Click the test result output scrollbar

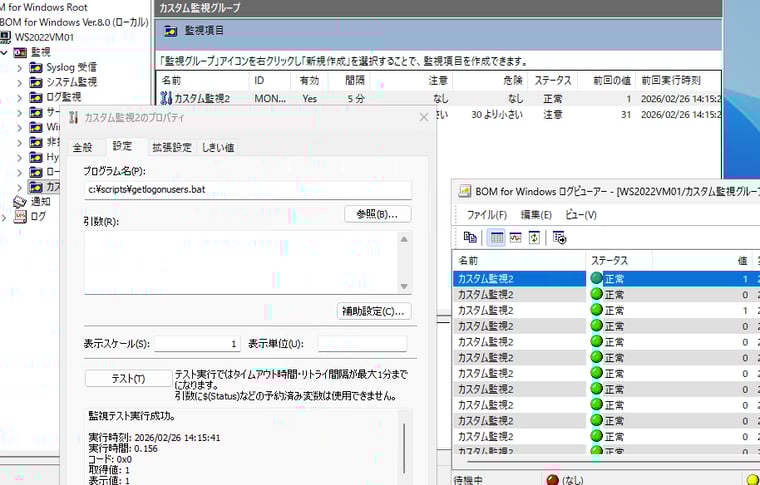click(x=404, y=448)
